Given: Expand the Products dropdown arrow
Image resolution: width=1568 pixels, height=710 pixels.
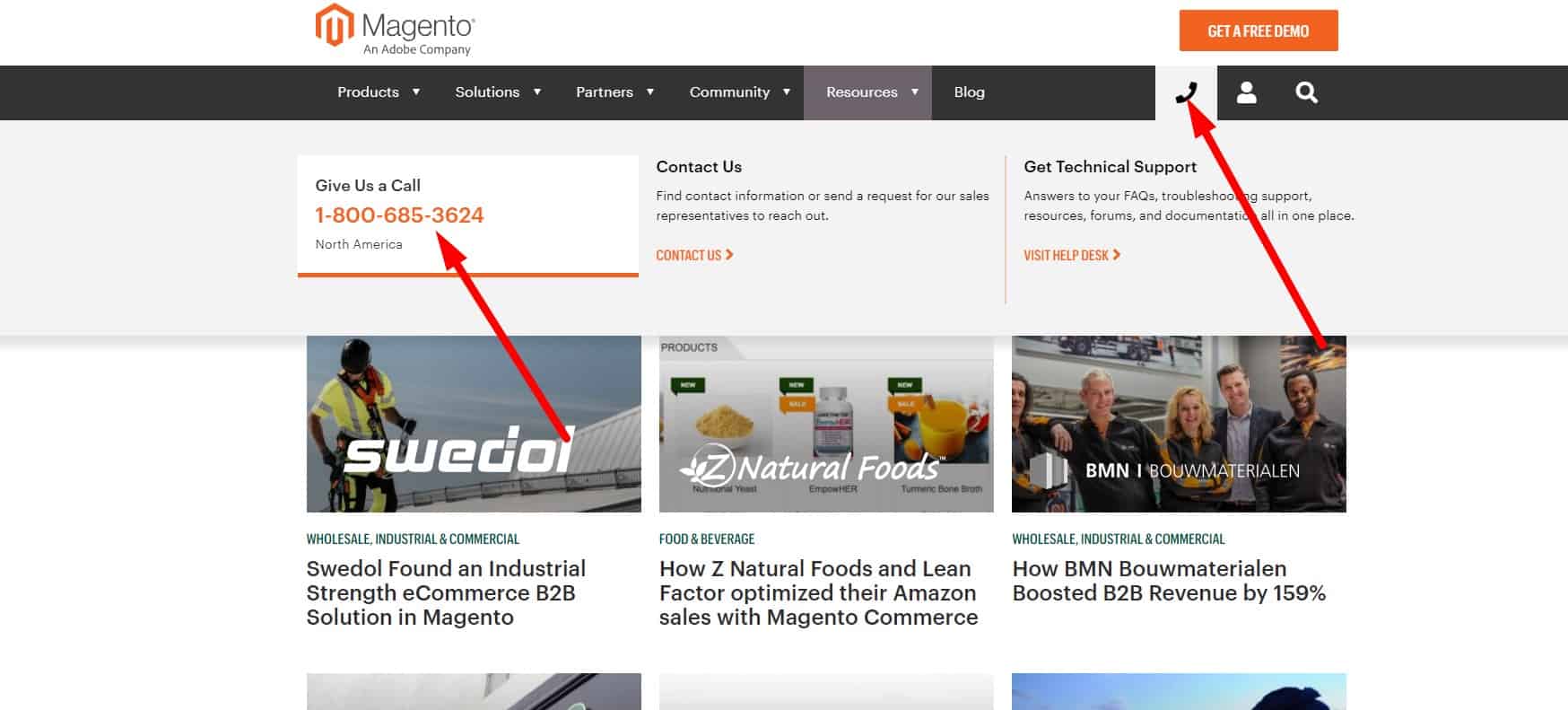Looking at the screenshot, I should pos(416,92).
